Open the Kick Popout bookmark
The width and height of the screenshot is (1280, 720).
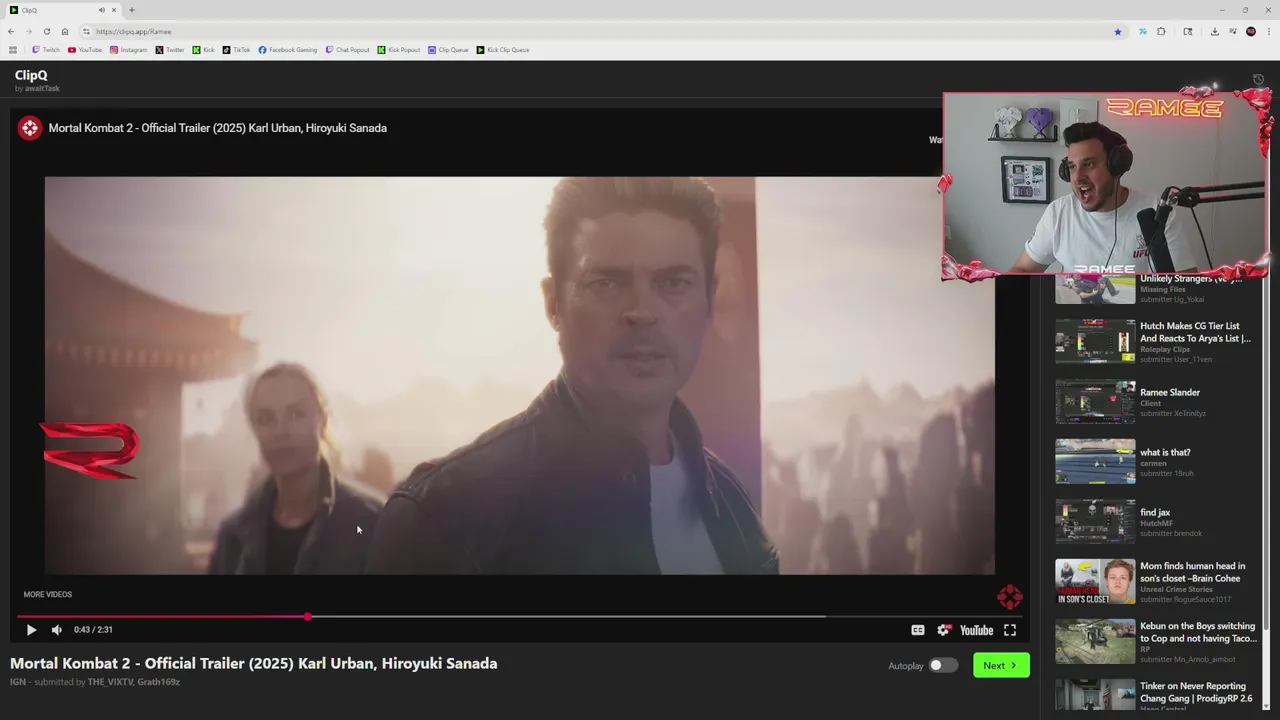399,50
